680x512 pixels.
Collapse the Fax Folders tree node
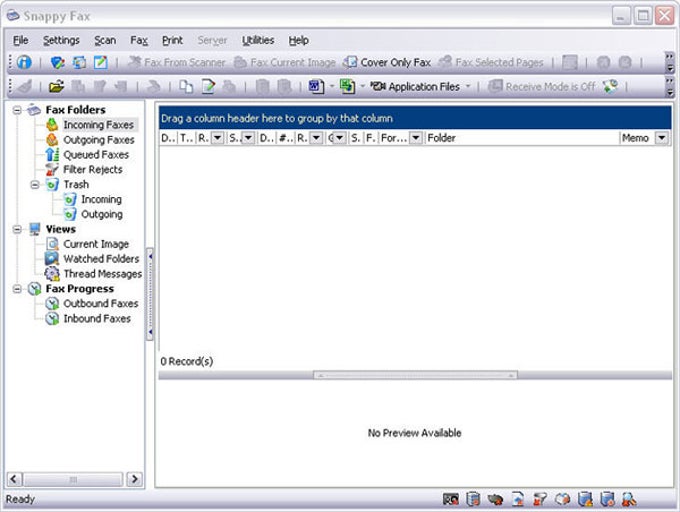click(17, 110)
